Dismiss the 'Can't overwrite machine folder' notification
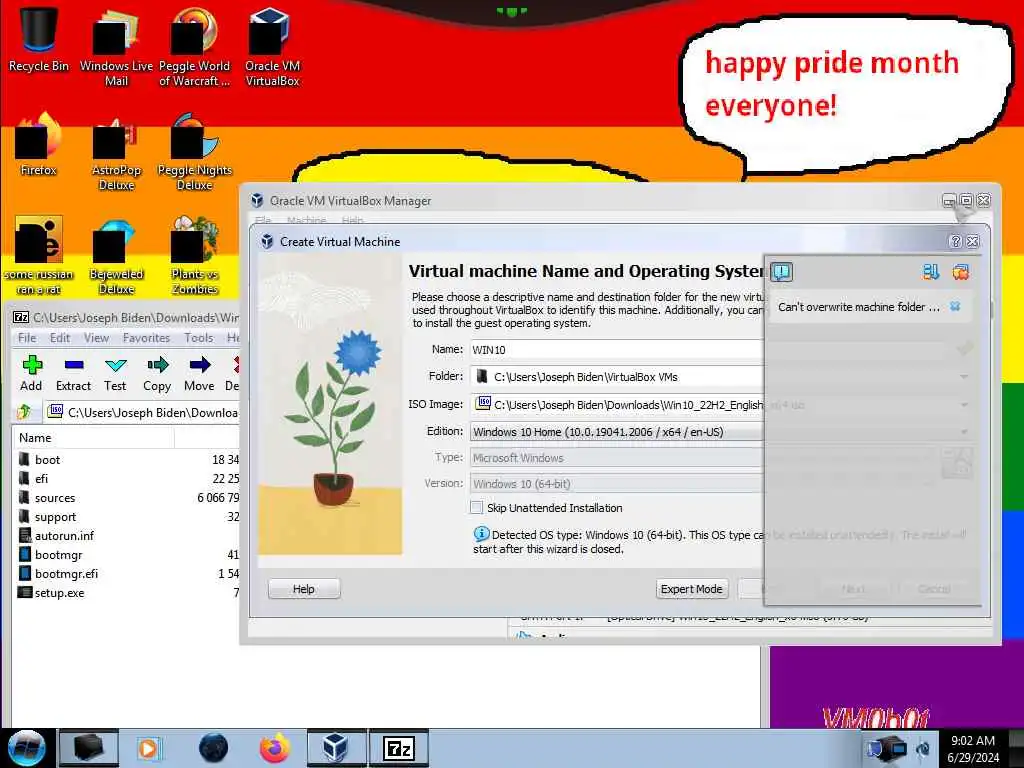1024x768 pixels. pyautogui.click(x=955, y=306)
